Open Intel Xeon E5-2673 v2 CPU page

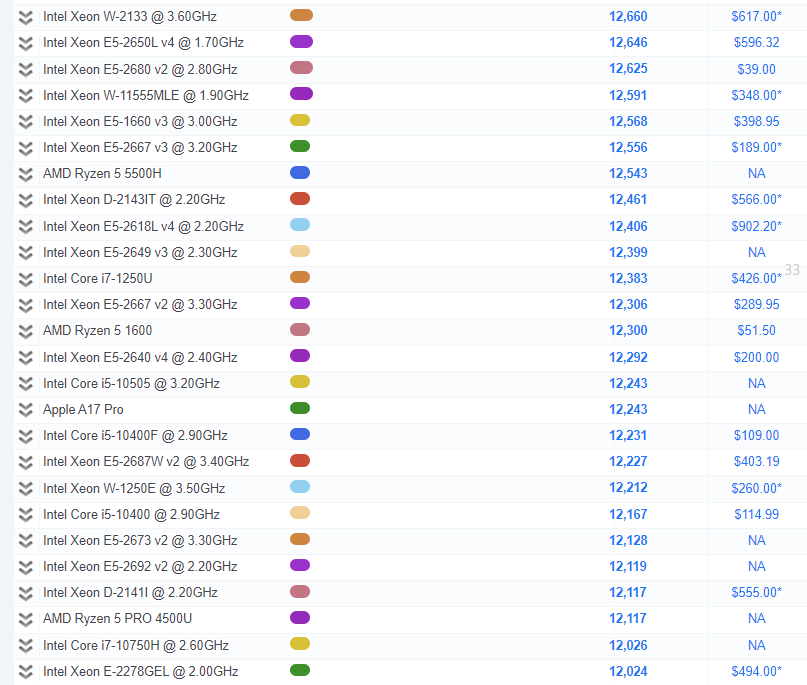[140, 541]
